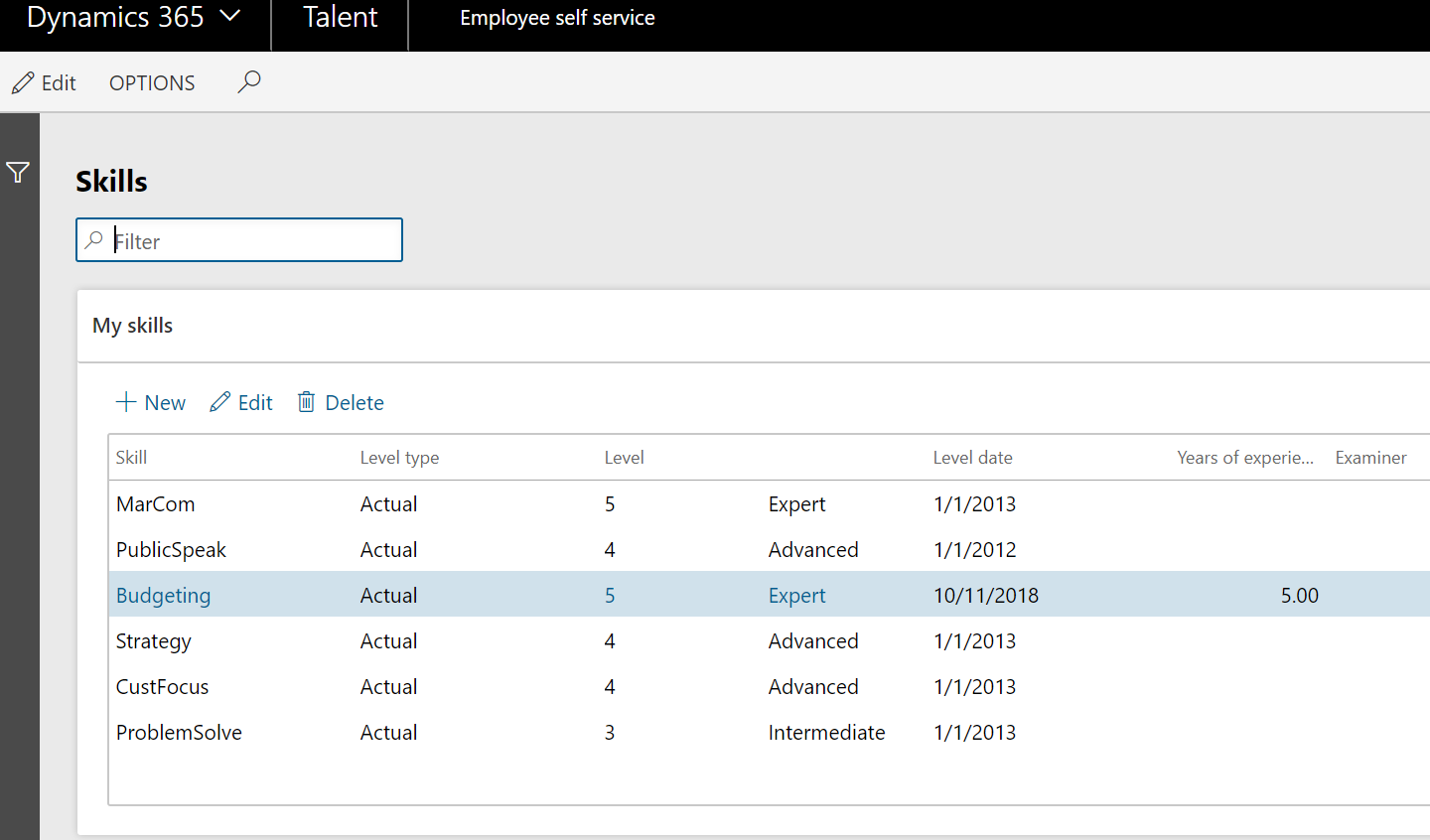Click the plus icon next to New
Image resolution: width=1430 pixels, height=840 pixels.
coord(124,401)
